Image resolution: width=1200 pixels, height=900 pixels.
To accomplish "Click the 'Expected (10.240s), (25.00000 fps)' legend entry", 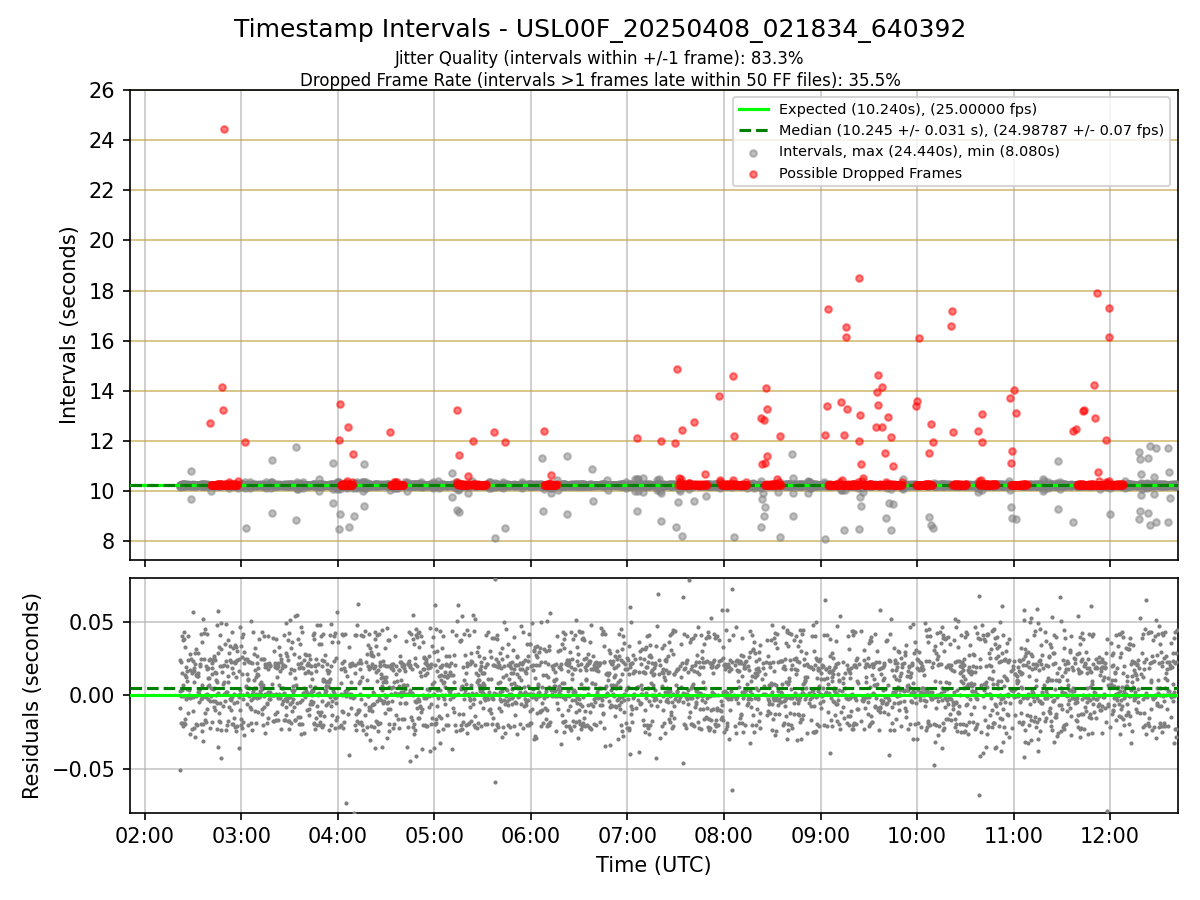I will pos(907,109).
